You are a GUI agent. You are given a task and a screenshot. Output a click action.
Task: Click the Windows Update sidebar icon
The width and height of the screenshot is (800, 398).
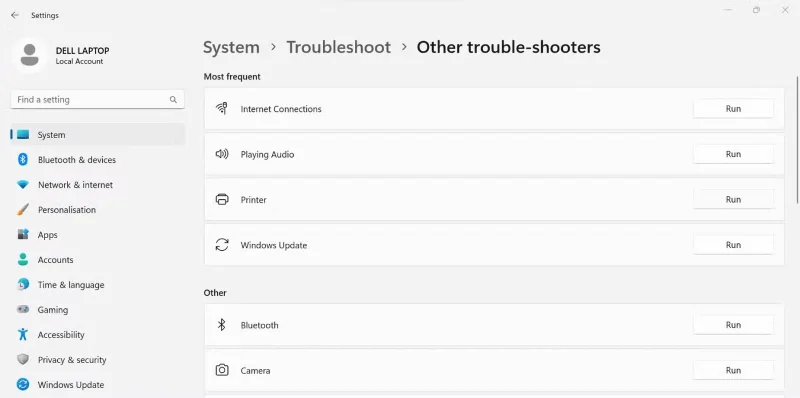pyautogui.click(x=23, y=385)
